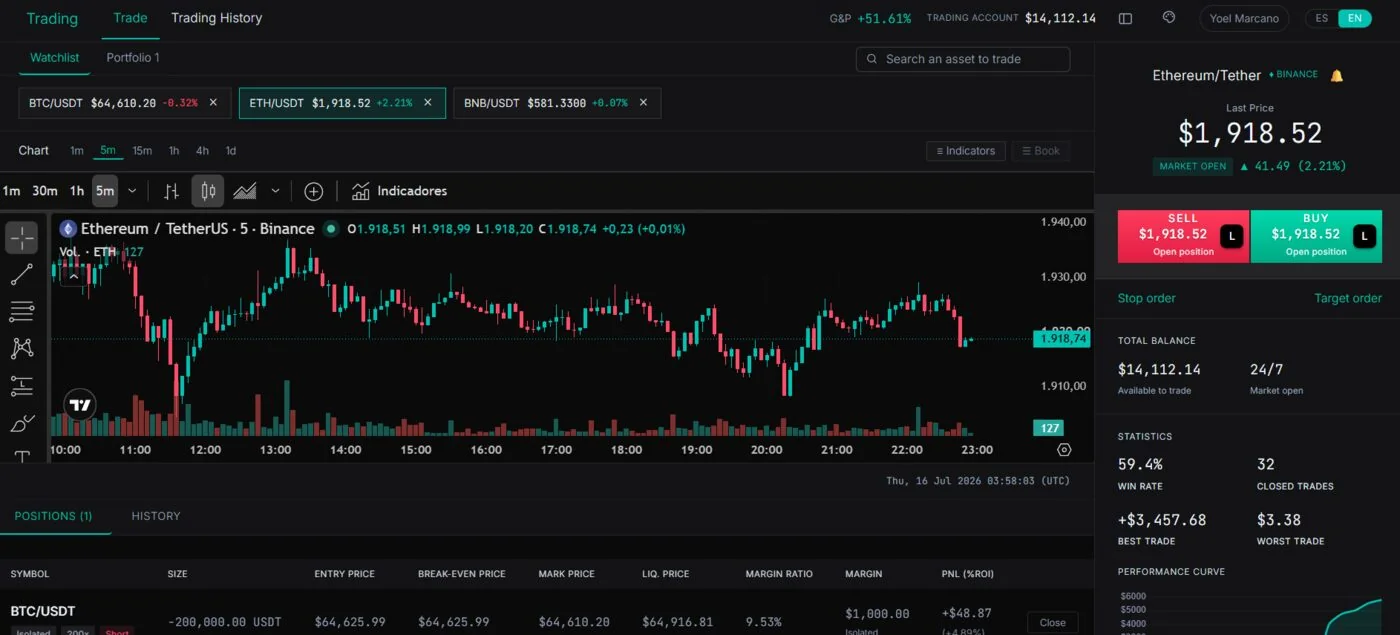Switch to the Portfolio 1 tab
The image size is (1400, 635).
[133, 58]
